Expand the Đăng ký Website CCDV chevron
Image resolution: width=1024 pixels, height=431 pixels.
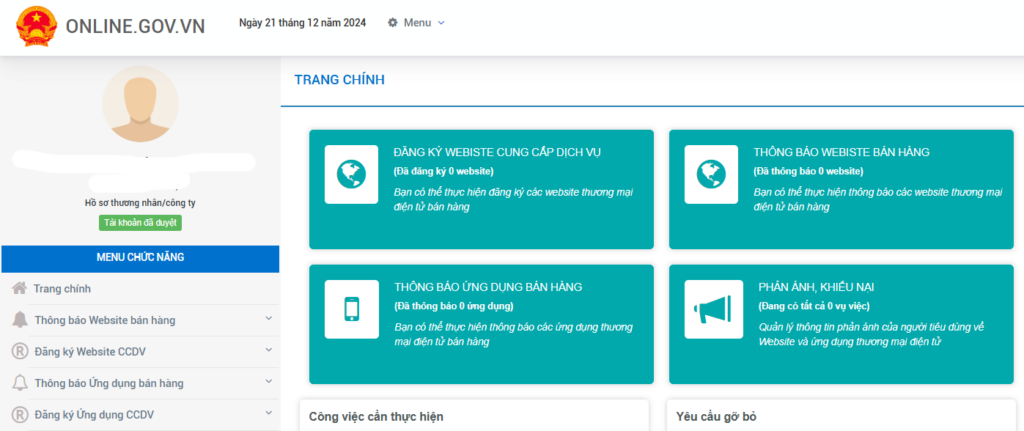[x=268, y=350]
